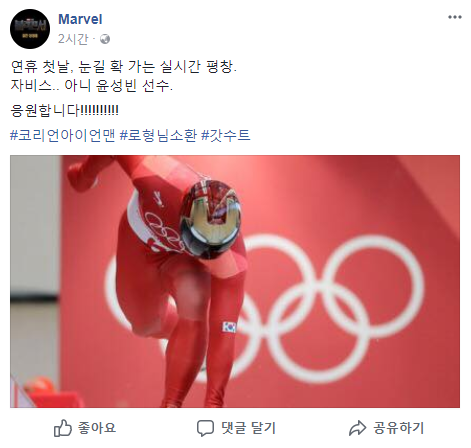Click the 공유하기 share button
Screen dimensions: 471x448
[x=398, y=428]
